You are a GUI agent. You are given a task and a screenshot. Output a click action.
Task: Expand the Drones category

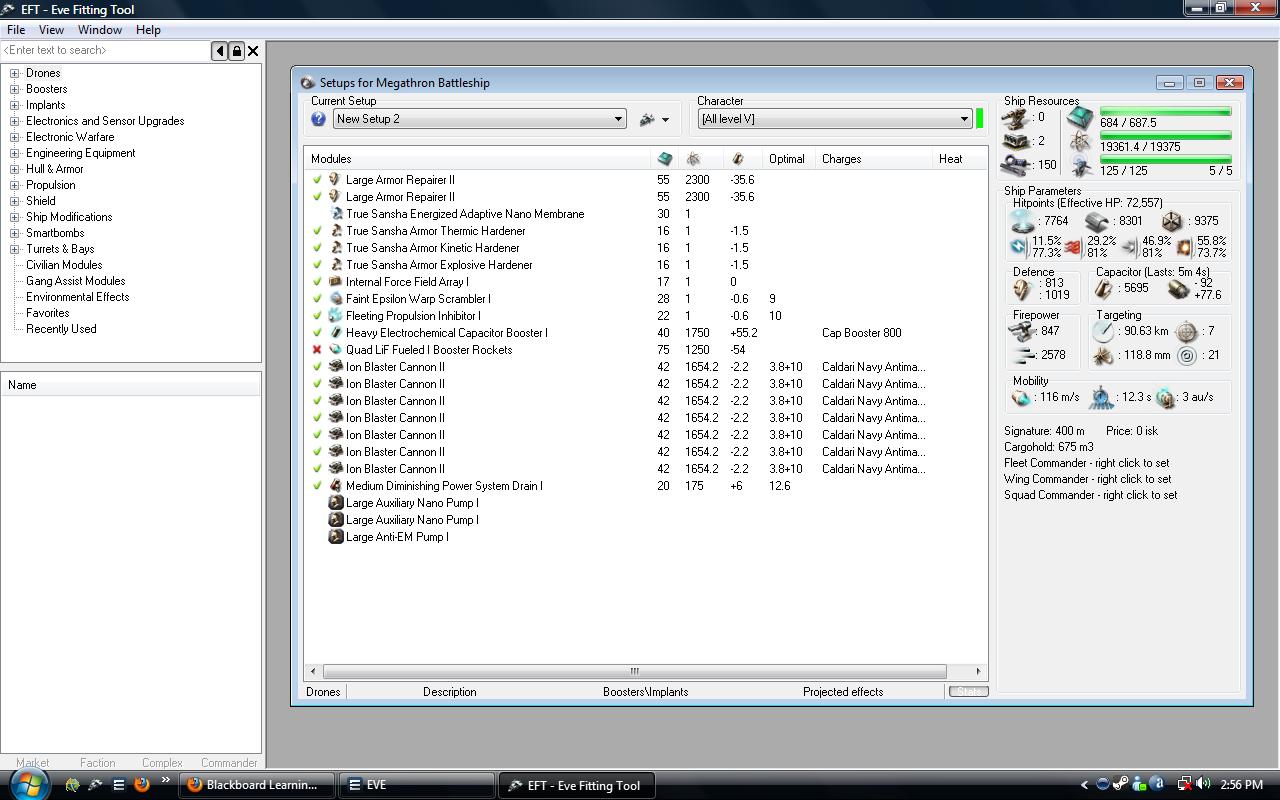(x=15, y=73)
